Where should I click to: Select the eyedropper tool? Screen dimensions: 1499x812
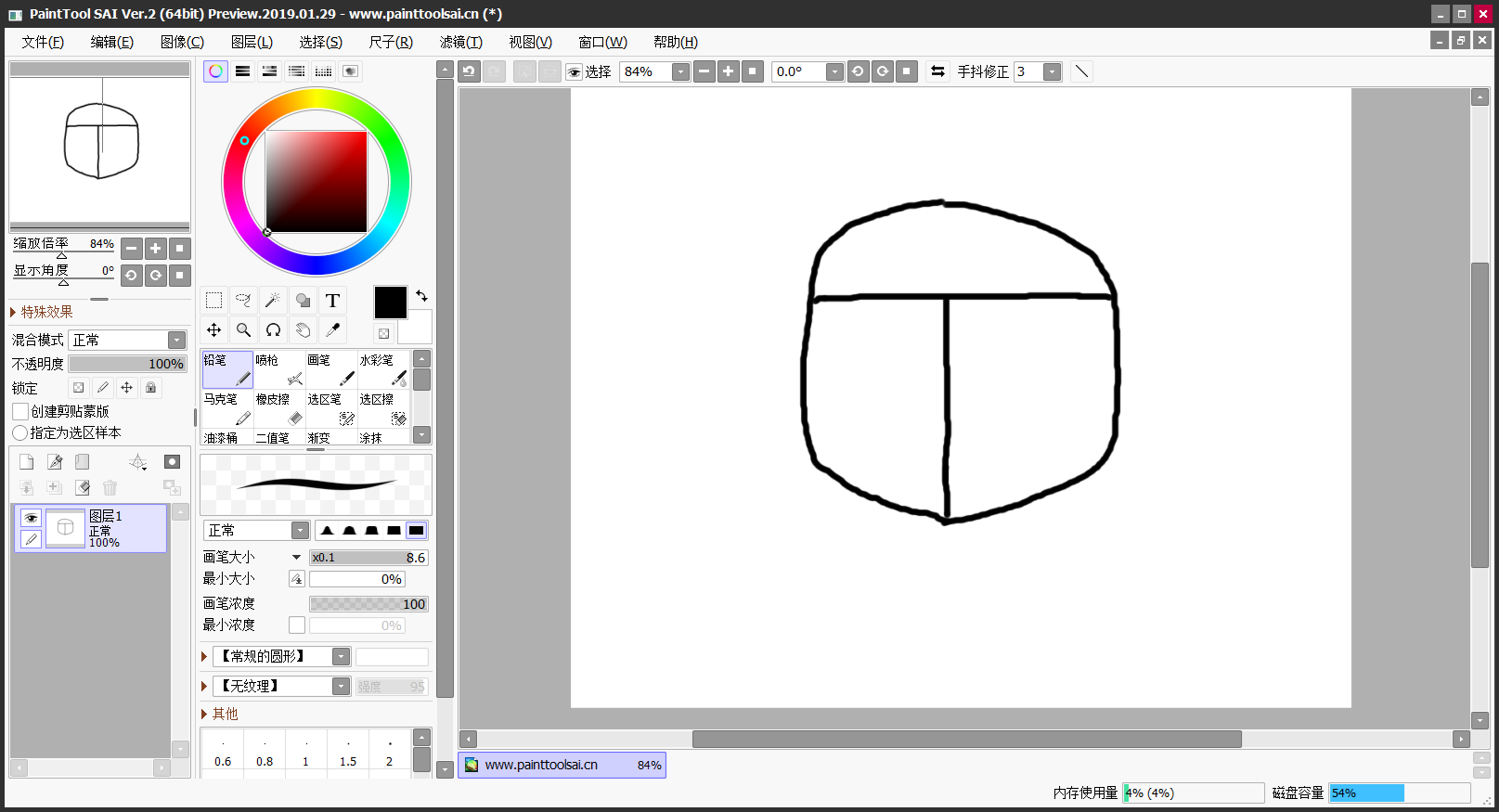point(332,329)
